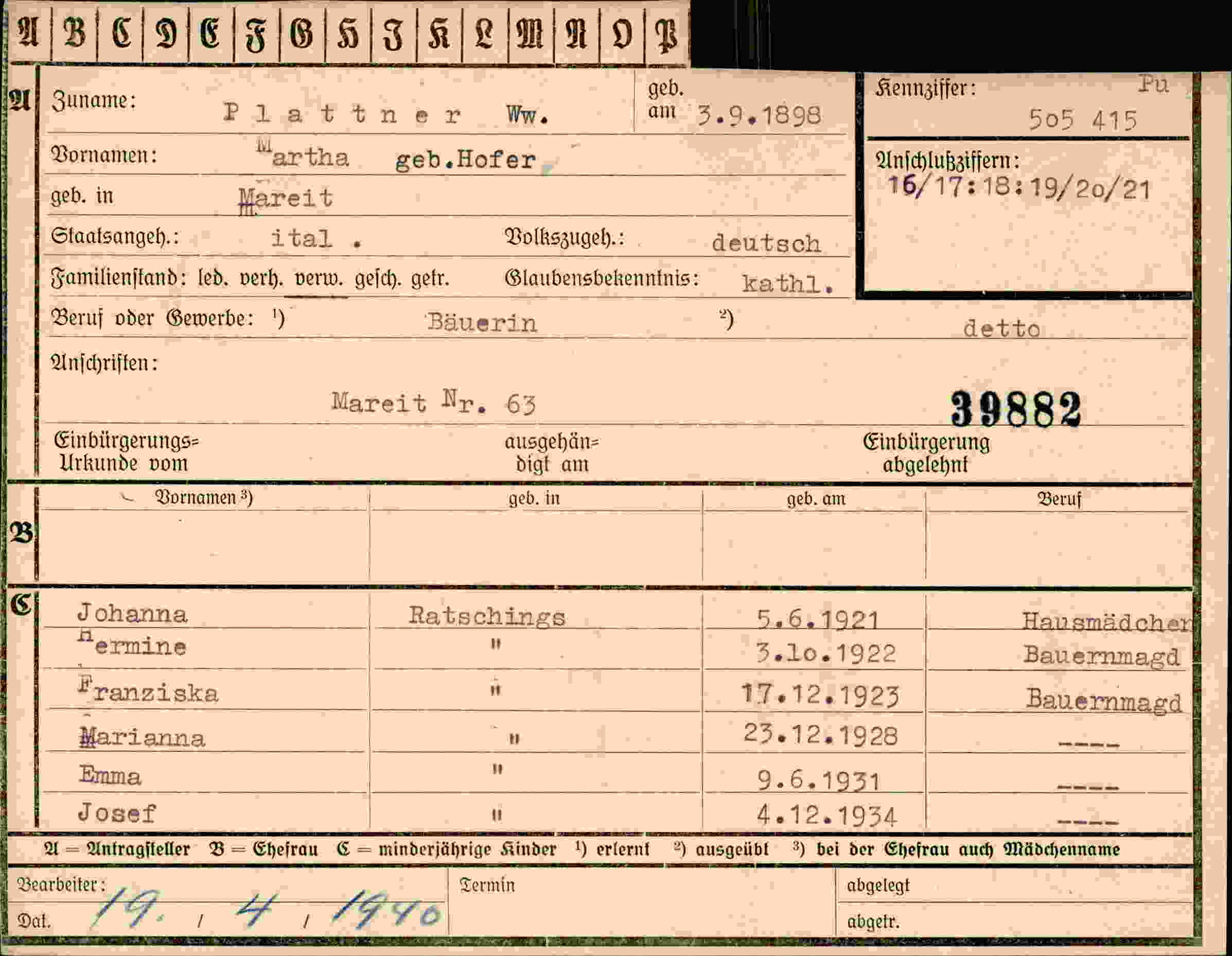Select the child's name 'Franziska'

(x=148, y=690)
